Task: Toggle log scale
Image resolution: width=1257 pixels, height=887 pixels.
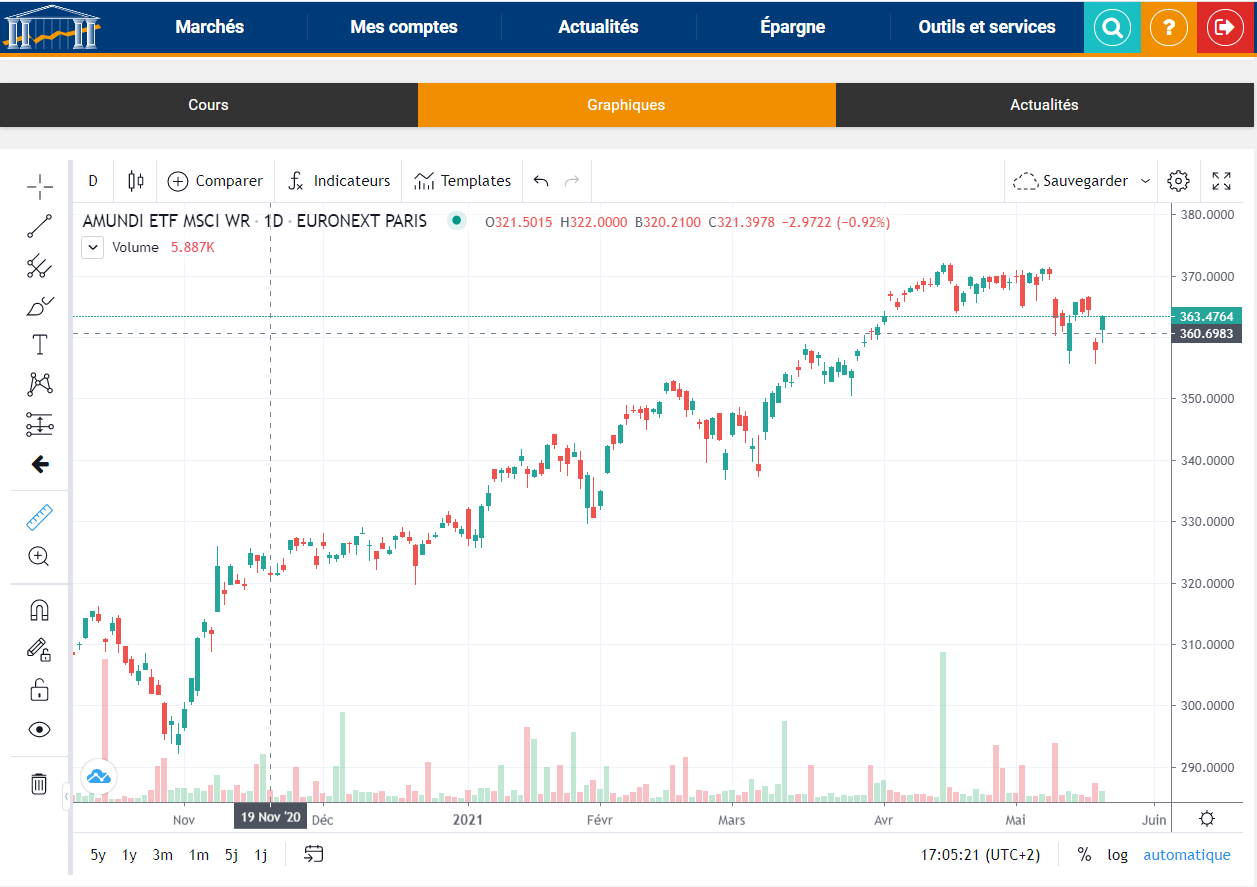Action: point(1117,855)
